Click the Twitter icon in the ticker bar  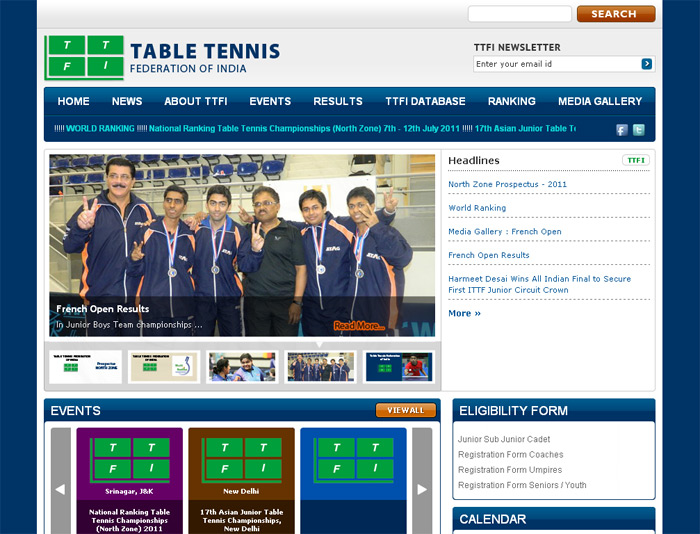point(638,130)
